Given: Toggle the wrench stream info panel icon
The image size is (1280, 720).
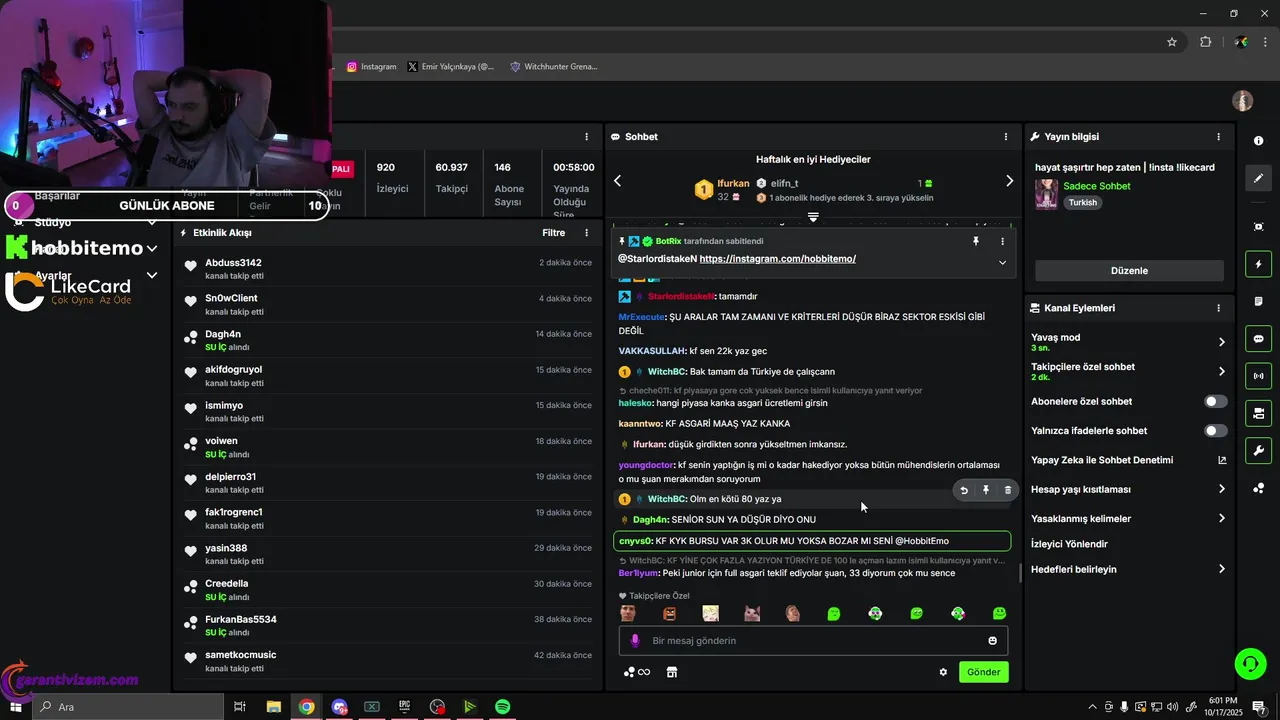Looking at the screenshot, I should pos(1258,450).
